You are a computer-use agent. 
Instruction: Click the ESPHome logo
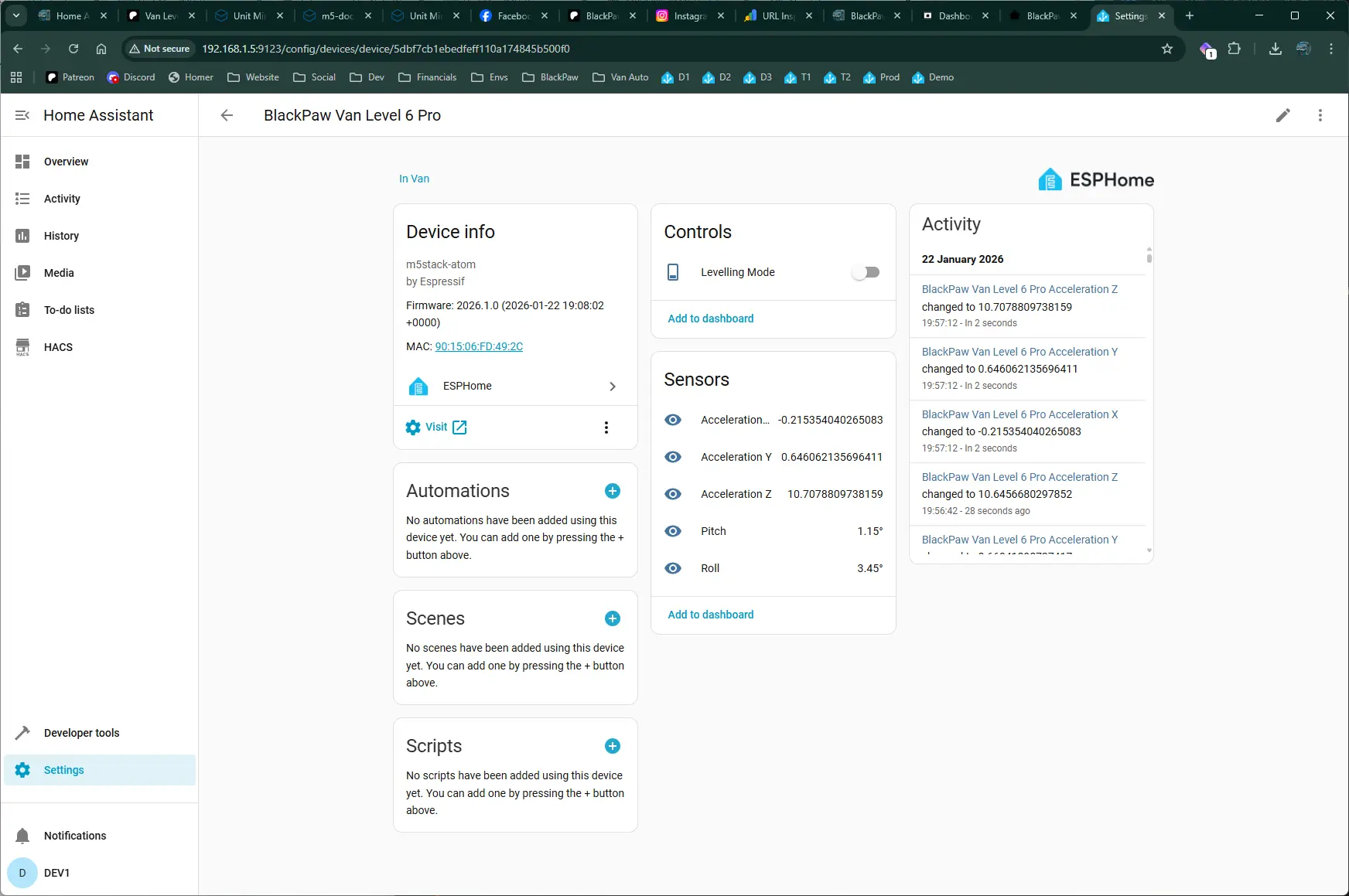pos(1095,179)
